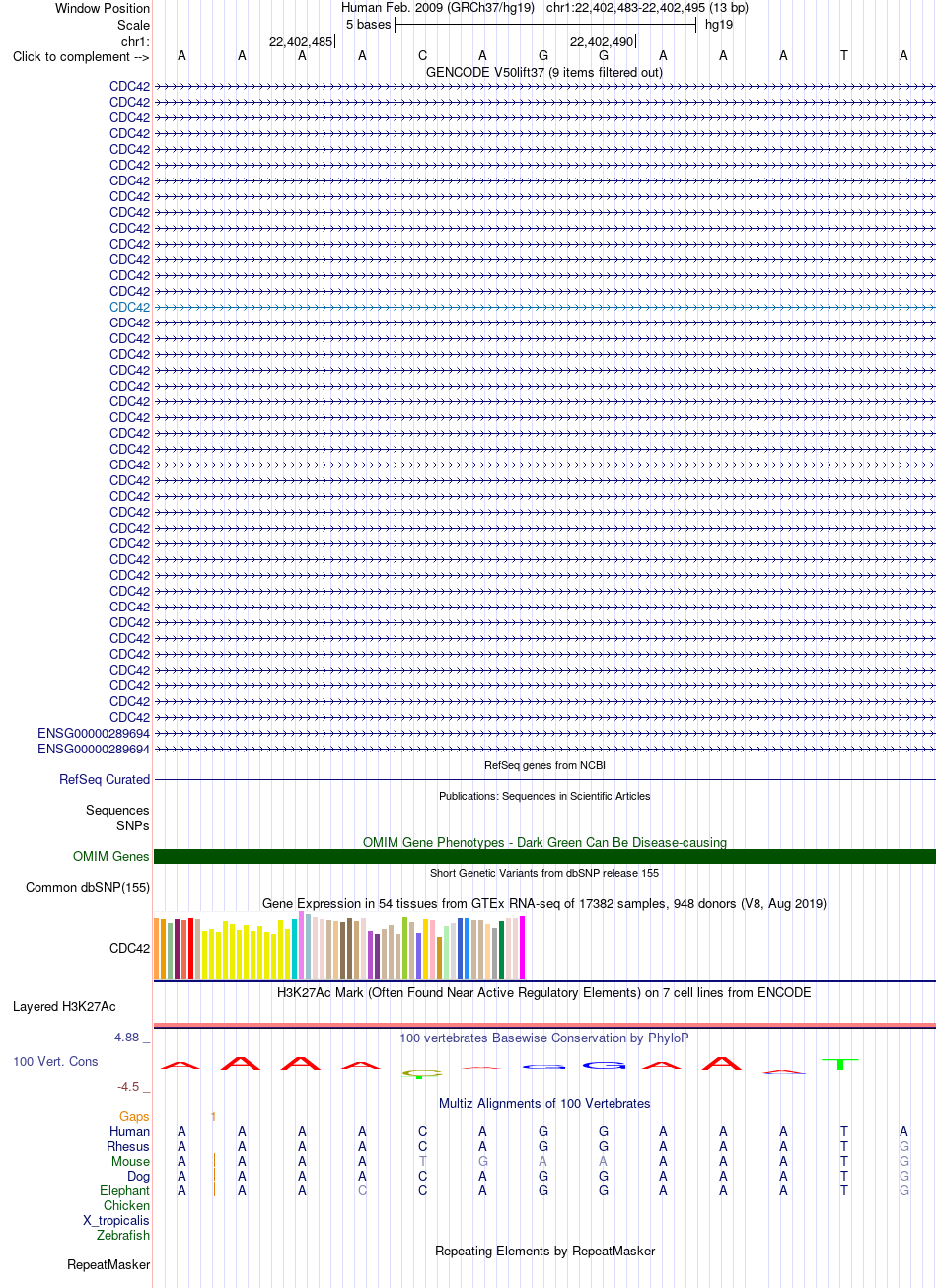Screen dimensions: 937x1288
Task: Click the Chicken species label
Action: pyautogui.click(x=126, y=1205)
